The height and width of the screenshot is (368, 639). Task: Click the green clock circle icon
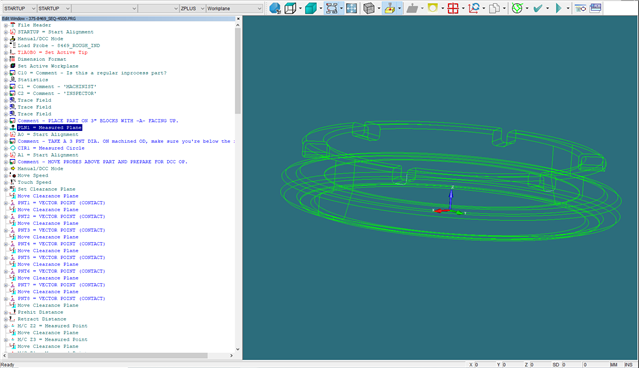coord(517,8)
